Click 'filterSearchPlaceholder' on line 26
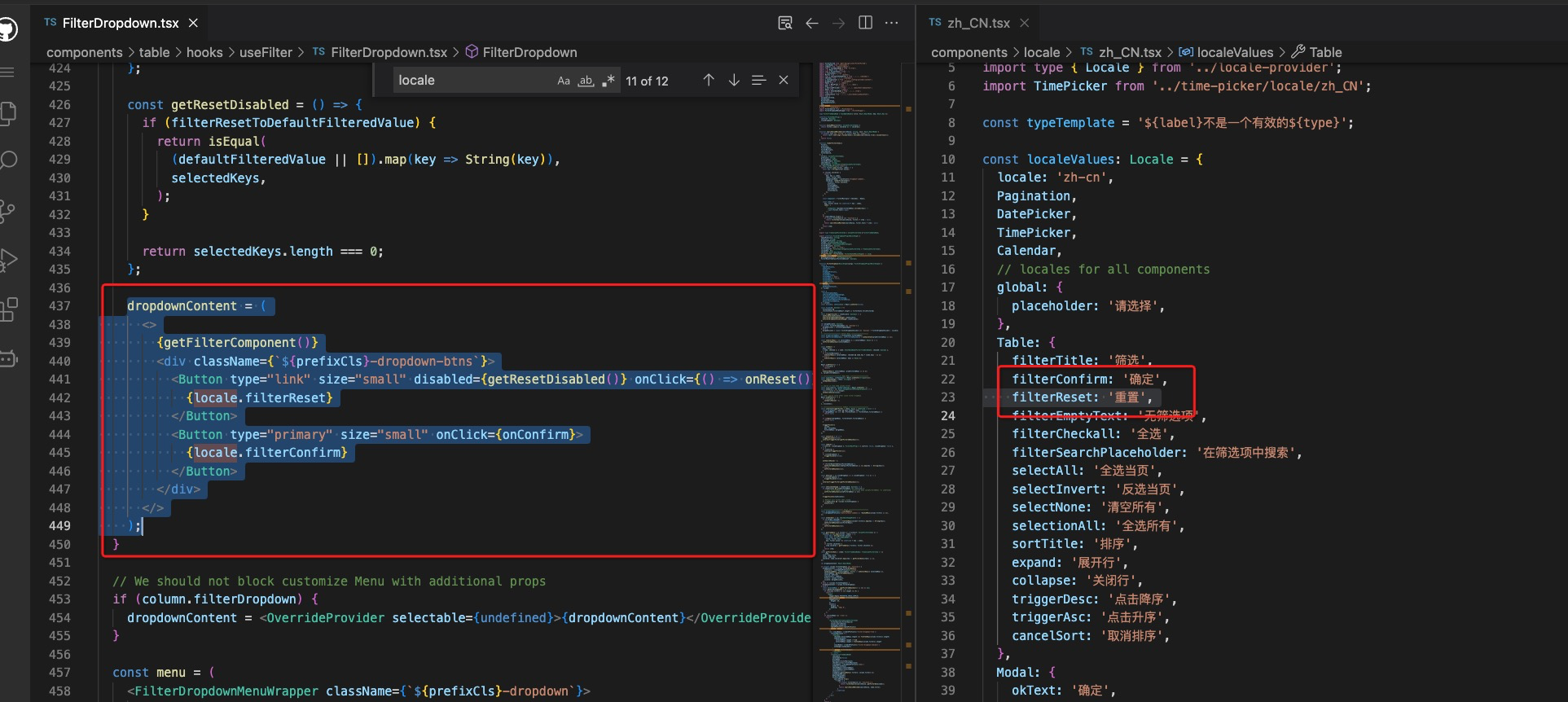 (1096, 453)
